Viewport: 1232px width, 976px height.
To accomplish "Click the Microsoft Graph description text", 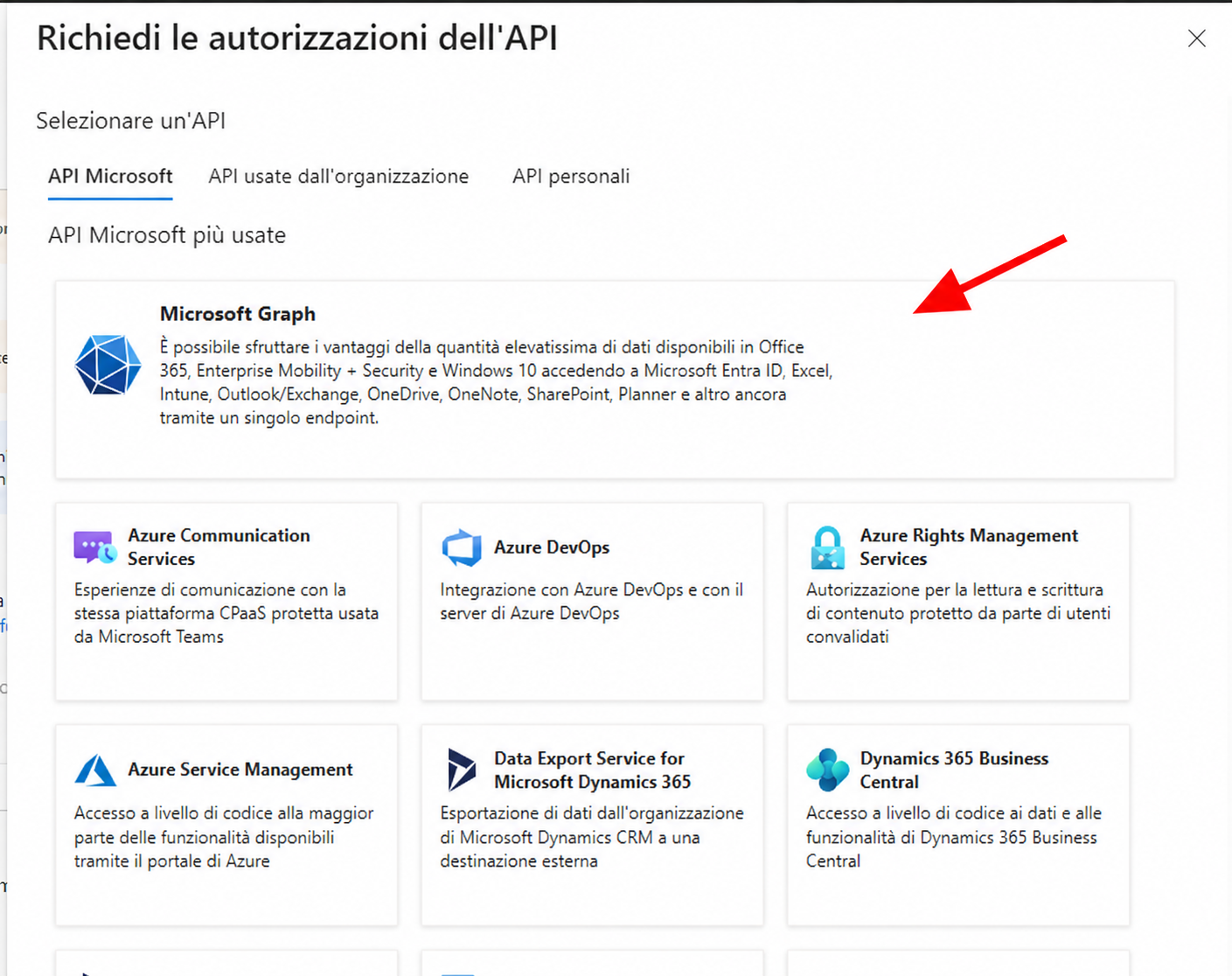I will (496, 383).
